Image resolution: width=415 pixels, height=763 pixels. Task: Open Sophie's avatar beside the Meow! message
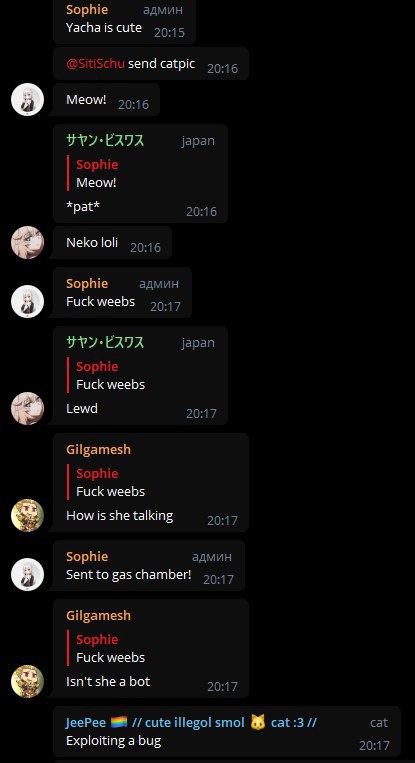coord(27,99)
